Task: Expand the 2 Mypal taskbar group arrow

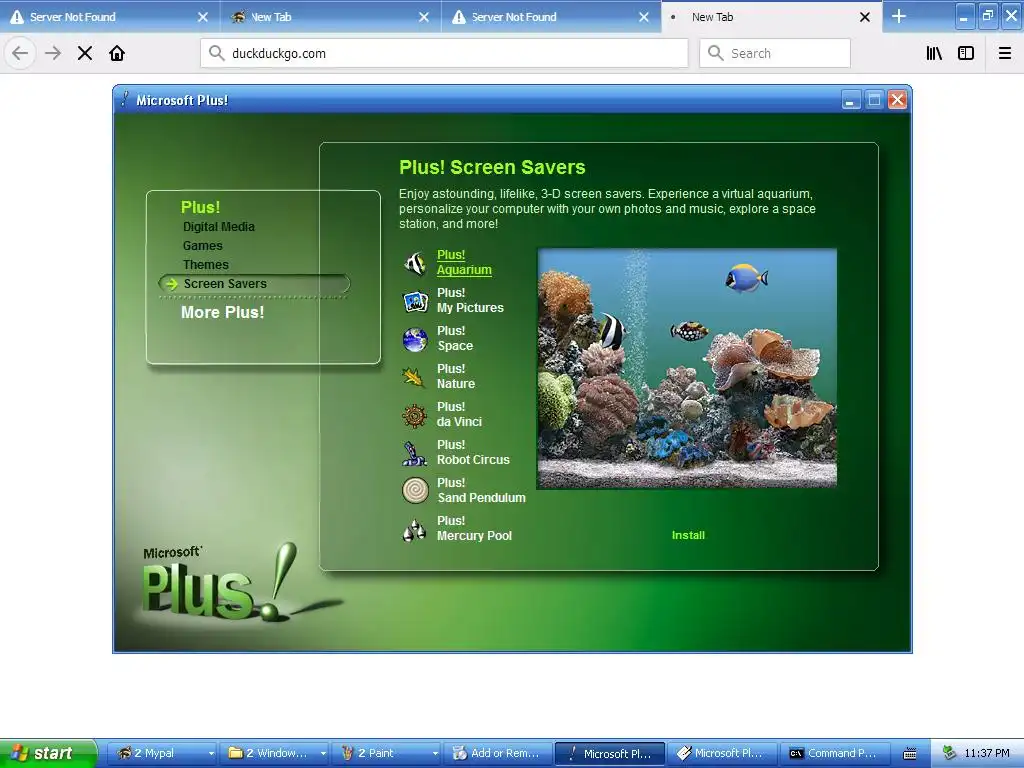Action: [x=211, y=754]
